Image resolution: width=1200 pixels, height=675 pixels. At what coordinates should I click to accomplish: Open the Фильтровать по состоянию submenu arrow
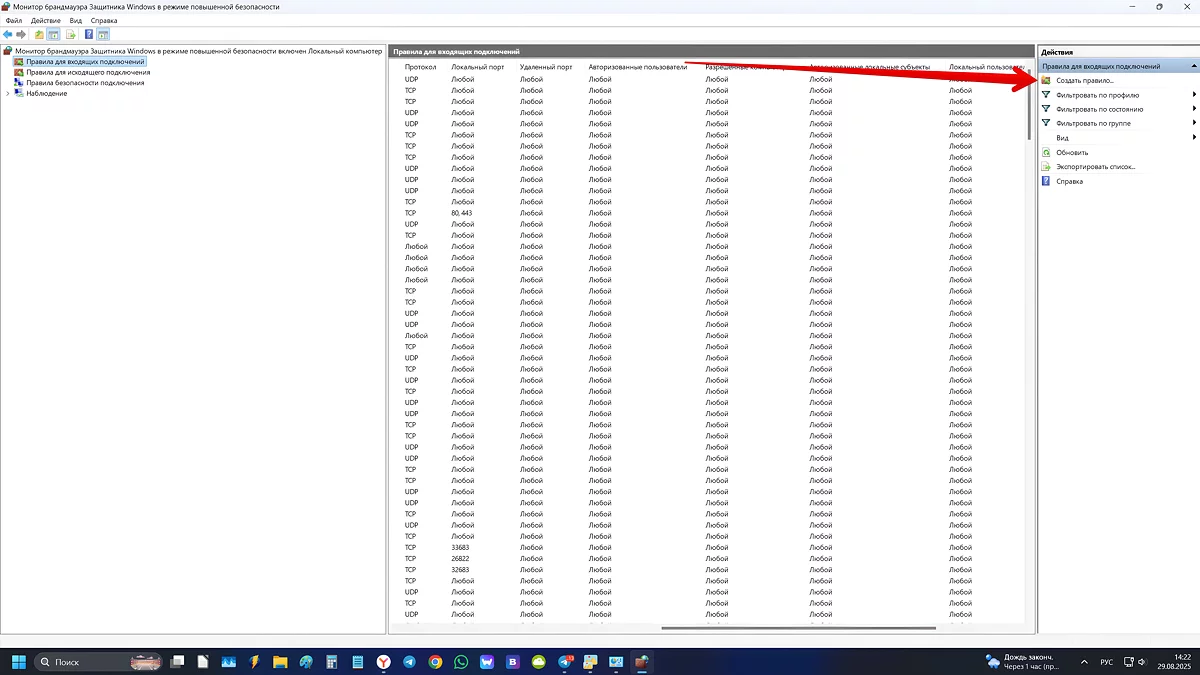(x=1194, y=109)
